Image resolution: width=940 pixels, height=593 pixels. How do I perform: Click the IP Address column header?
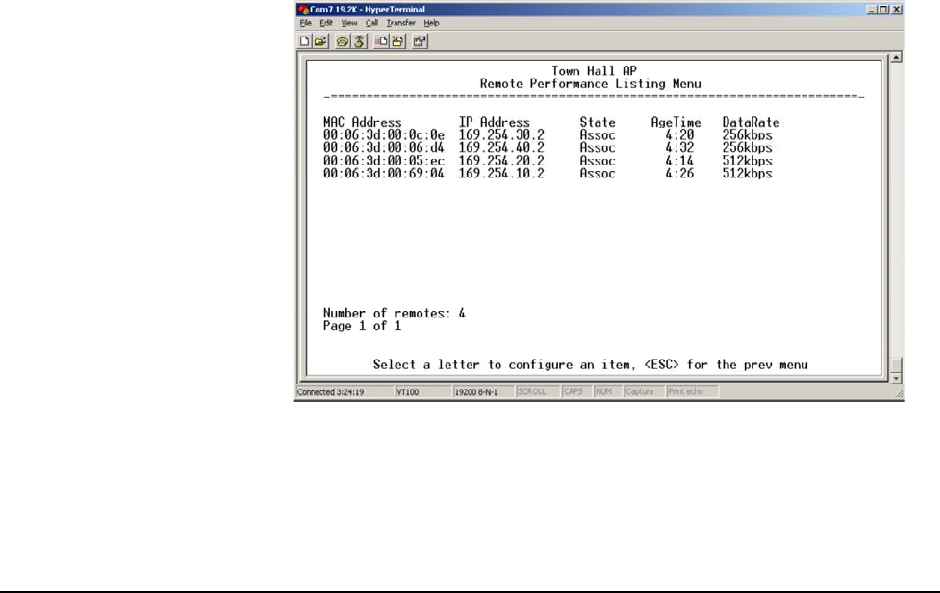coord(495,122)
